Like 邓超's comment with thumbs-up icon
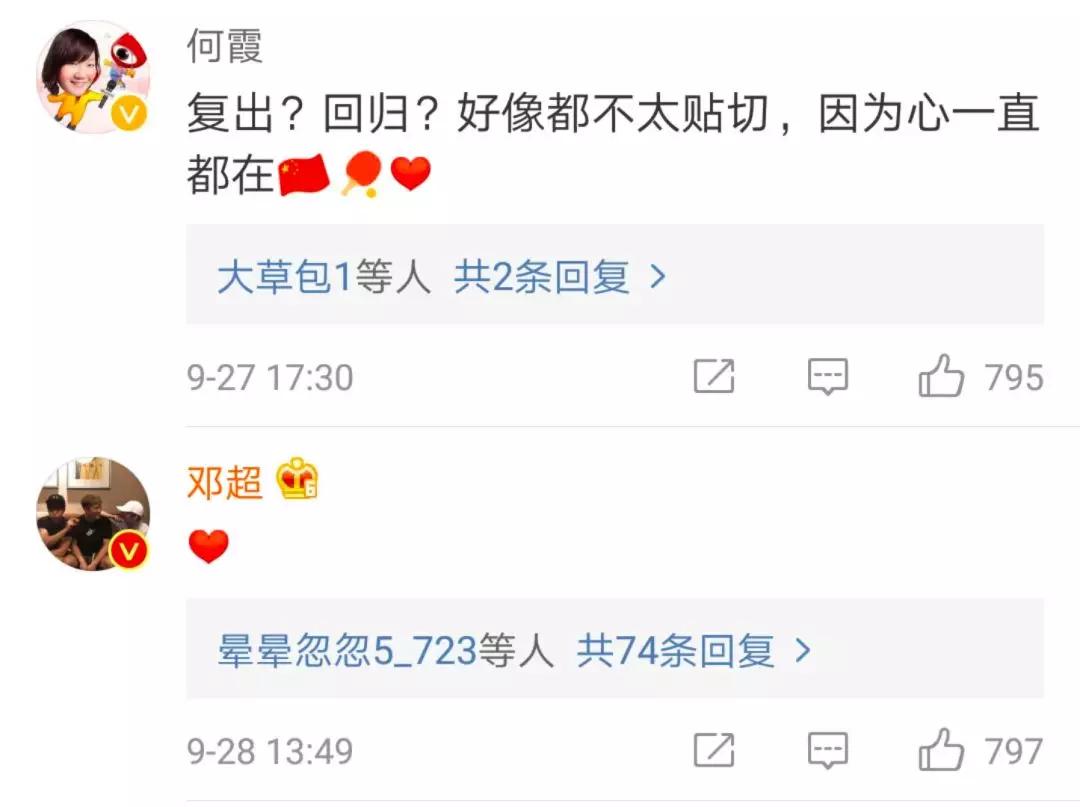Screen dimensions: 1080x807 click(x=941, y=750)
